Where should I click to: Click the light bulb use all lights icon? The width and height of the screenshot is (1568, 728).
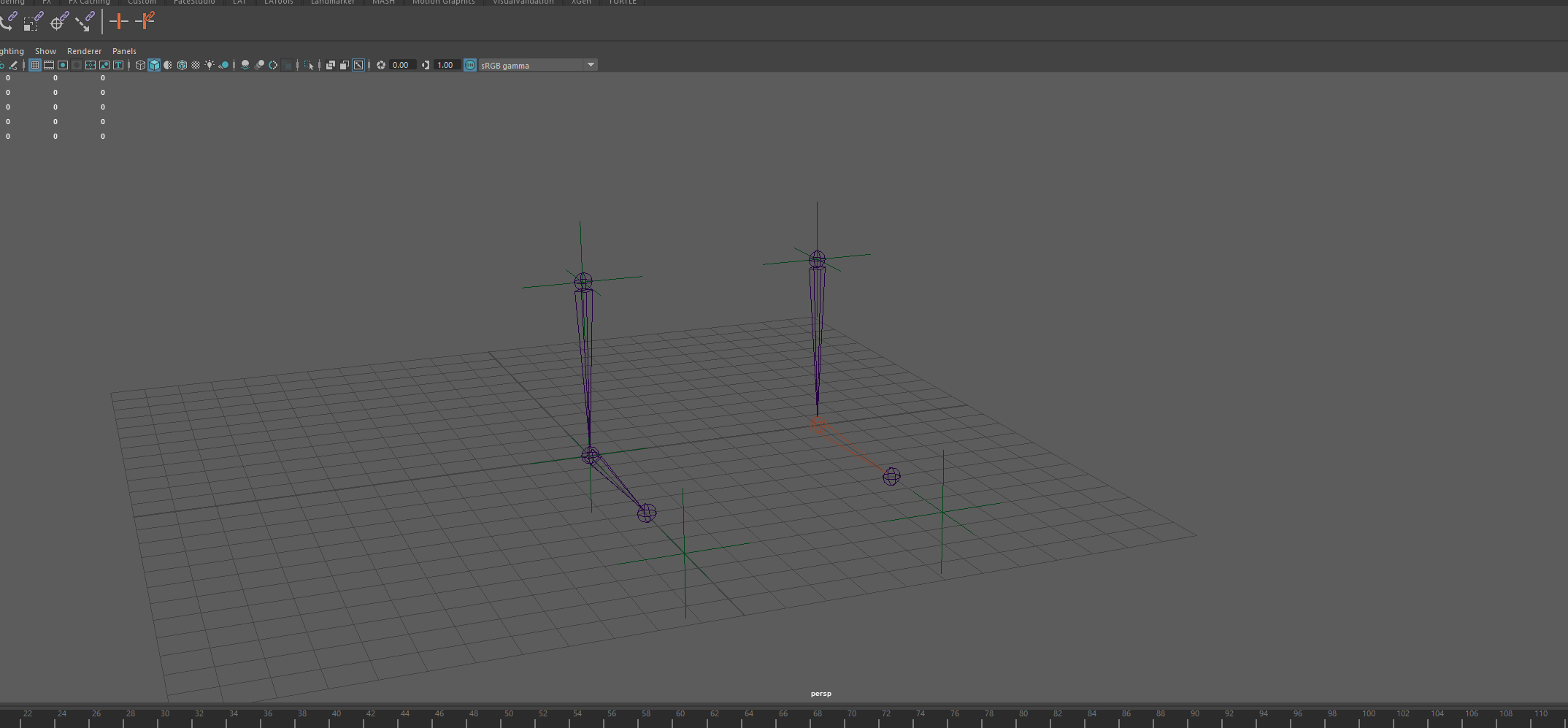(210, 66)
